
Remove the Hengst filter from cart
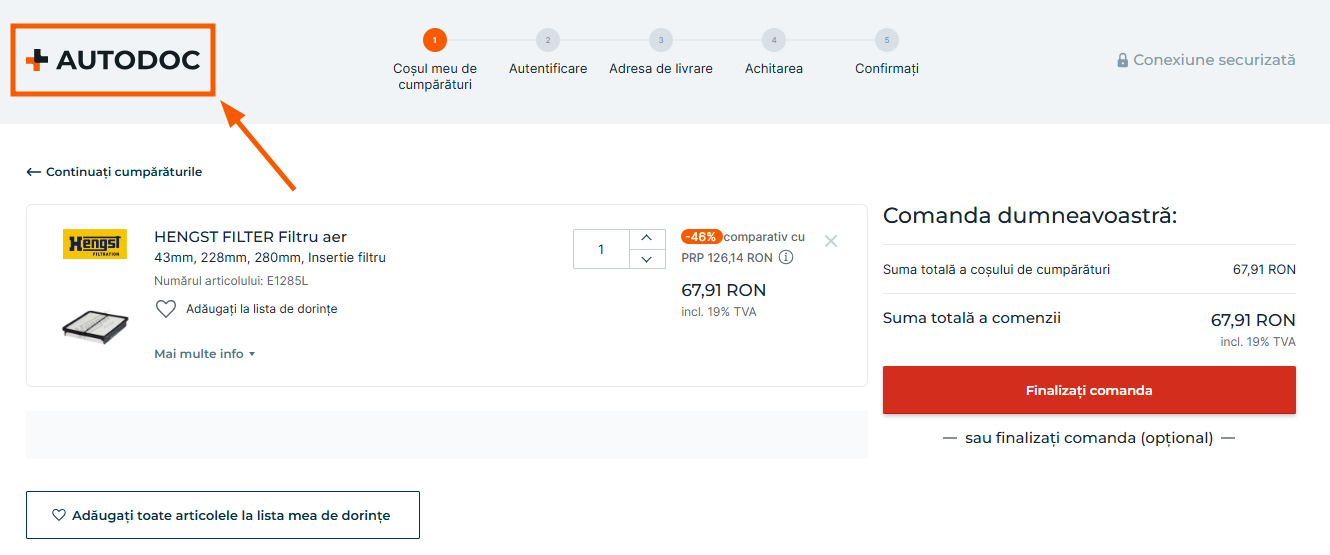[830, 241]
